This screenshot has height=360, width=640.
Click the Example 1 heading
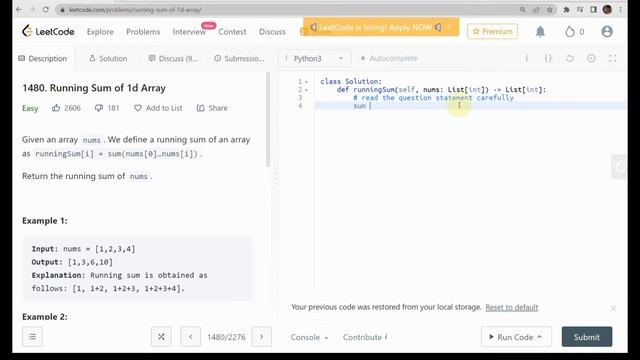coord(45,221)
